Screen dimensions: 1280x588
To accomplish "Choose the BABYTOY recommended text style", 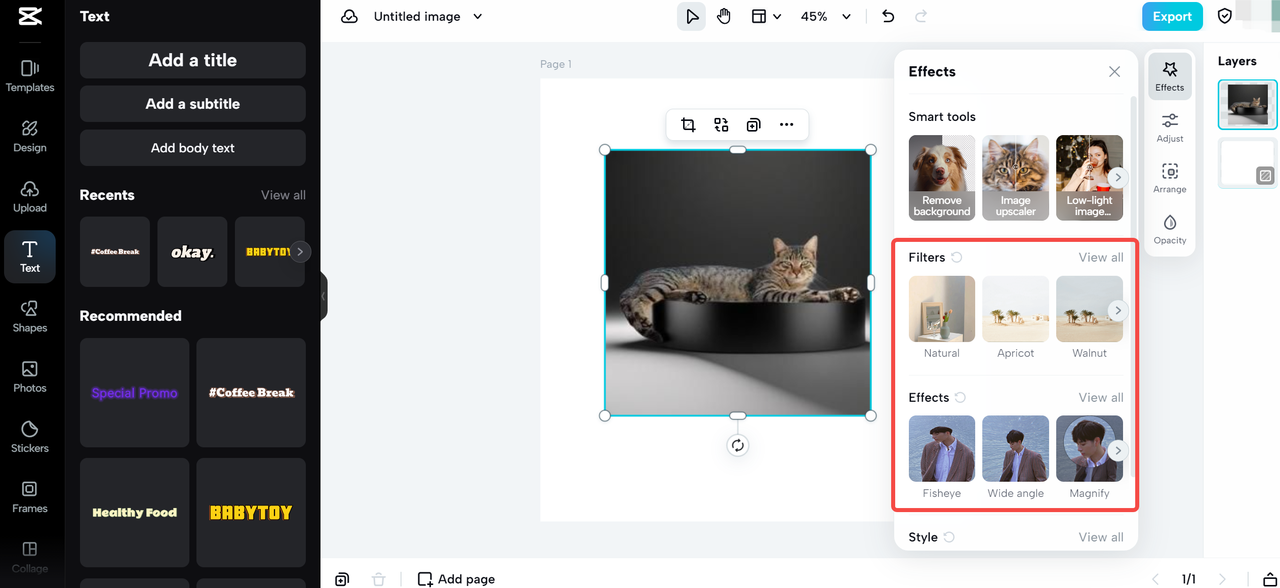I will tap(251, 513).
